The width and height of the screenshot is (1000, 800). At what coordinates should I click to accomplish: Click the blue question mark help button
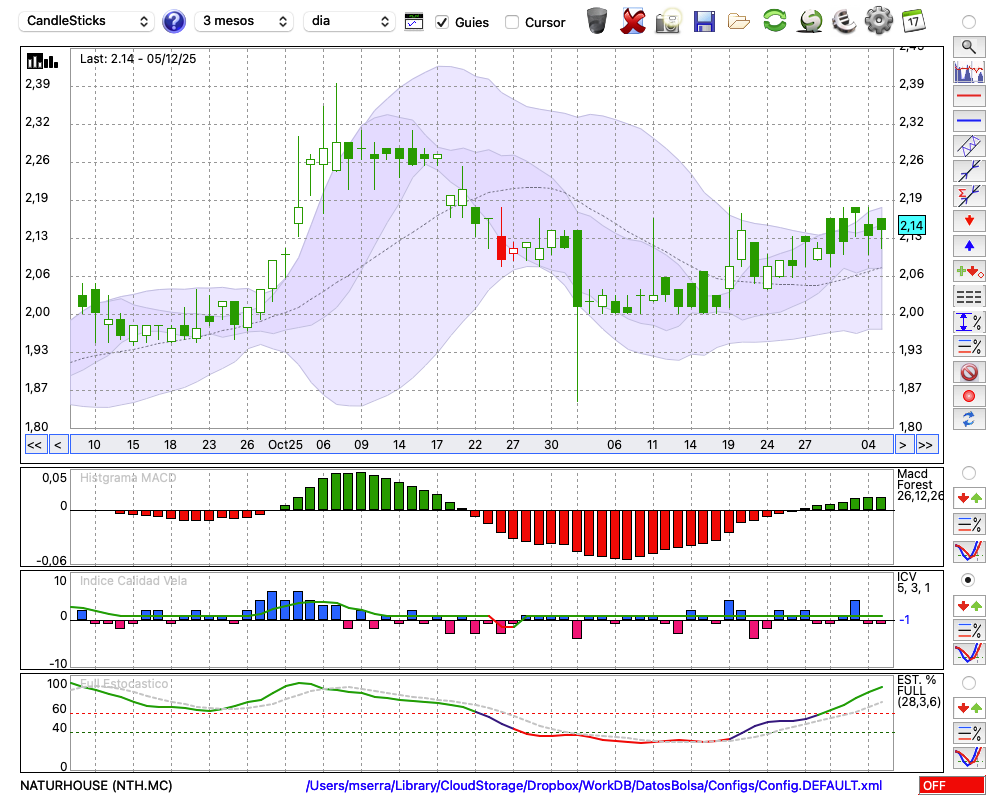[x=174, y=21]
